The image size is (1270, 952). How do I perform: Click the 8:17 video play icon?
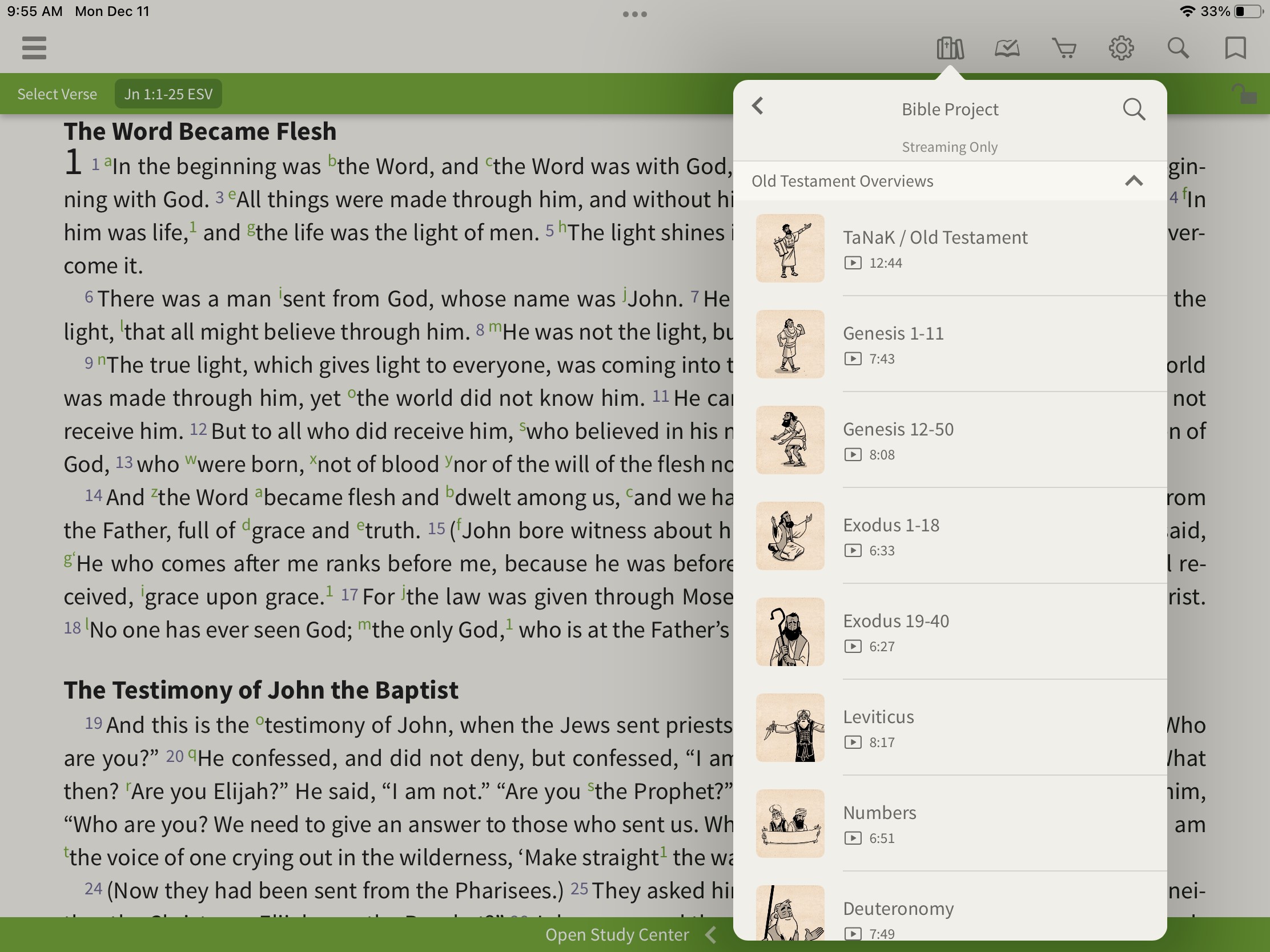click(853, 742)
